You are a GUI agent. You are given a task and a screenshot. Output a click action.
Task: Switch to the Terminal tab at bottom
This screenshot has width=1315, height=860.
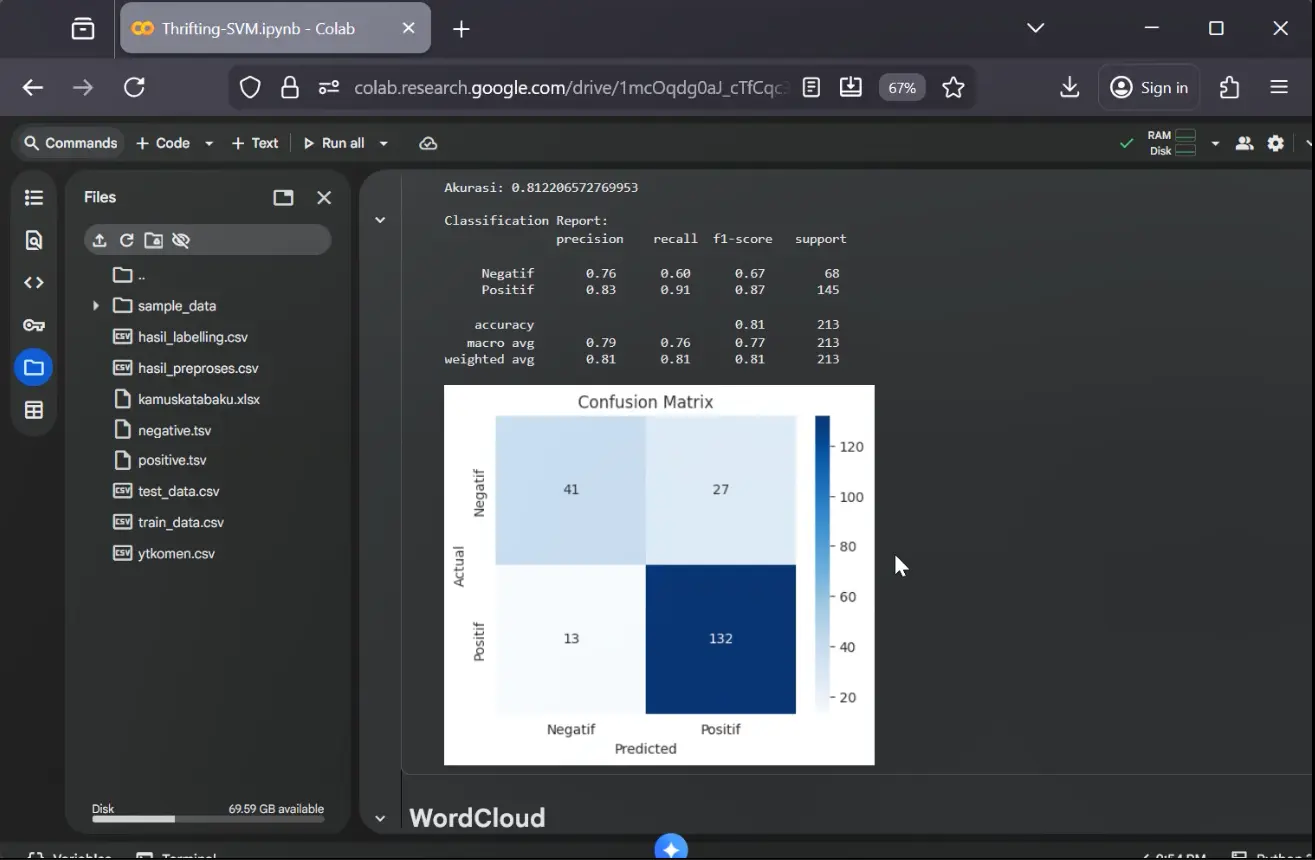click(x=186, y=855)
